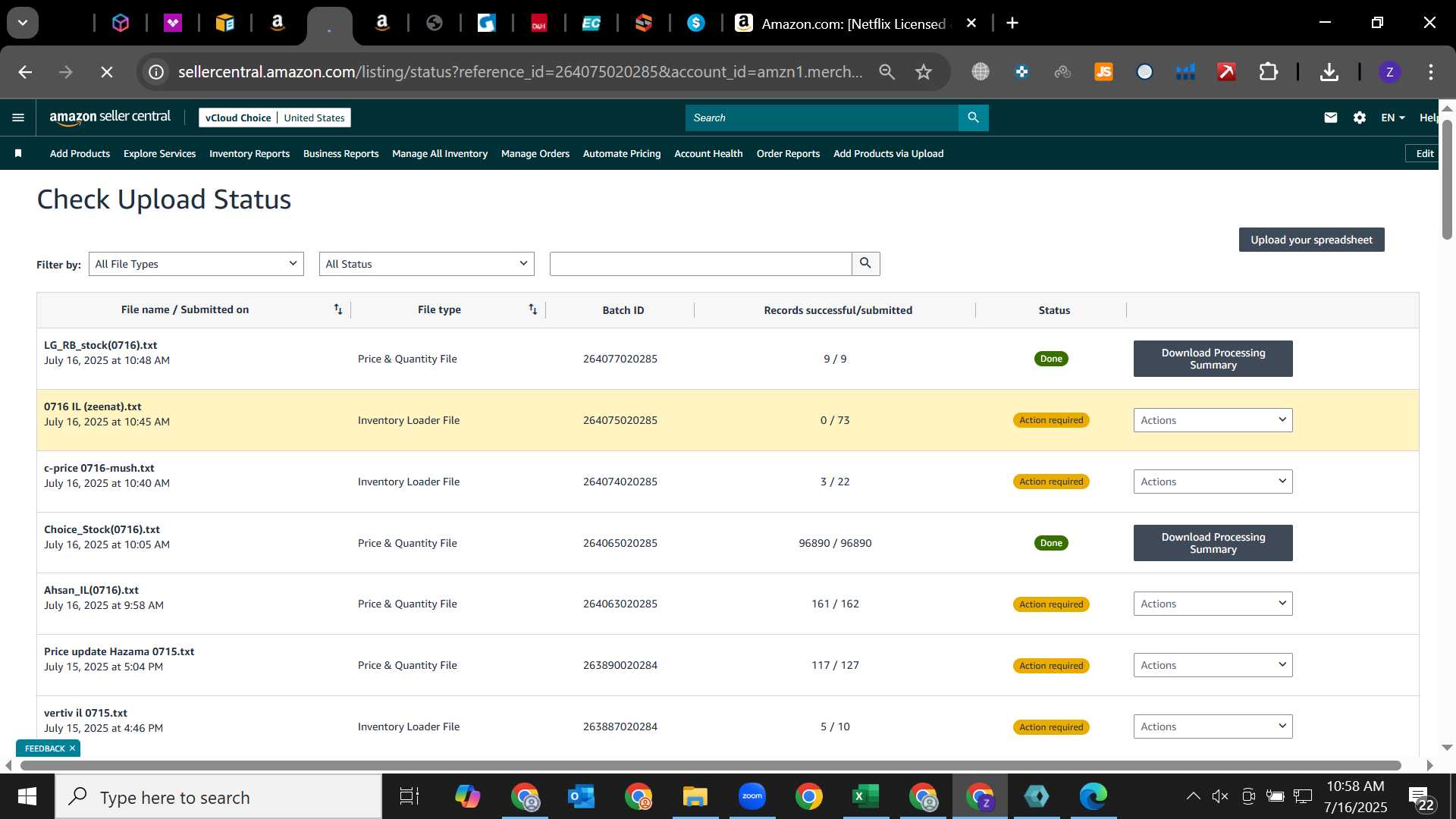Click the Edit button in the nav bar
This screenshot has height=819, width=1456.
click(1424, 153)
